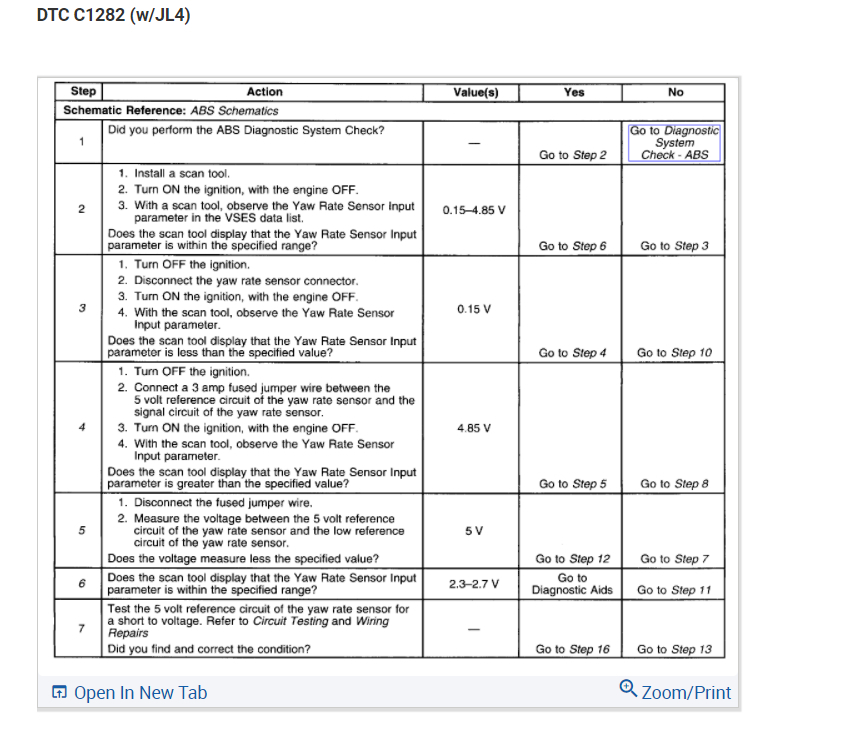Screen dimensions: 859x735
Task: Follow the Go to Diagnostic System Check - ABS link
Action: (674, 142)
